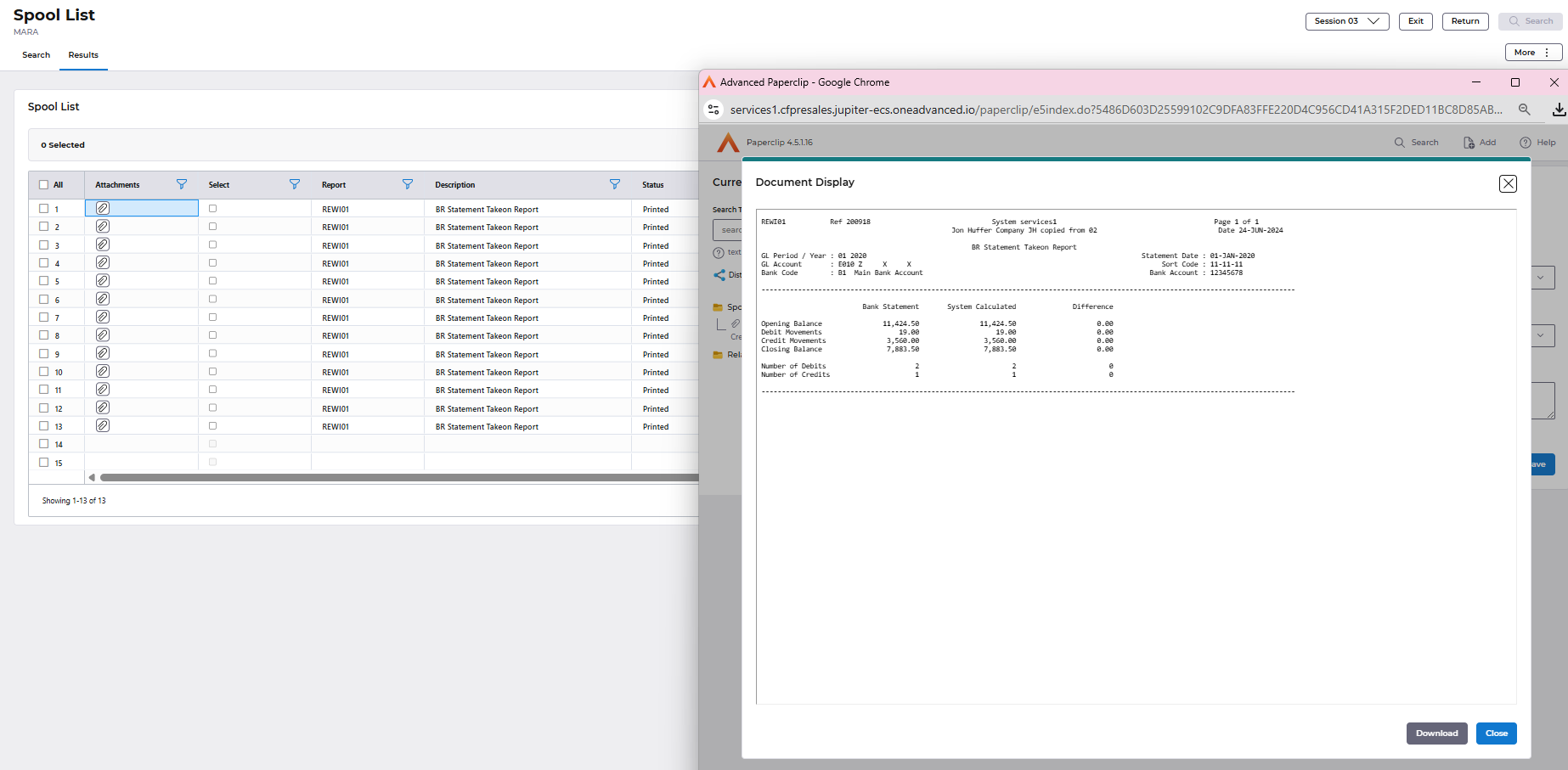1568x770 pixels.
Task: Check the All rows checkbox
Action: (44, 184)
